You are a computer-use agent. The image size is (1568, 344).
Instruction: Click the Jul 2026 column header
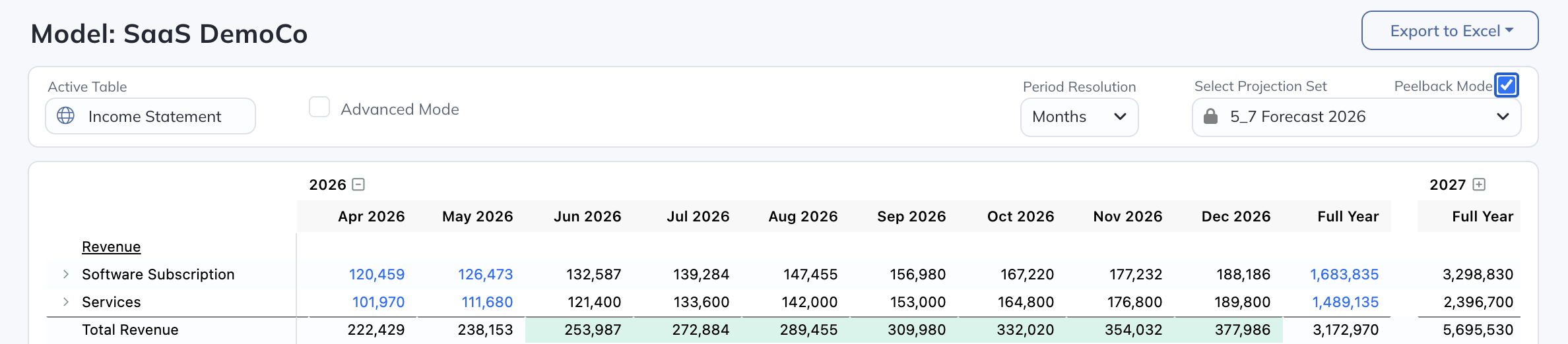point(698,216)
